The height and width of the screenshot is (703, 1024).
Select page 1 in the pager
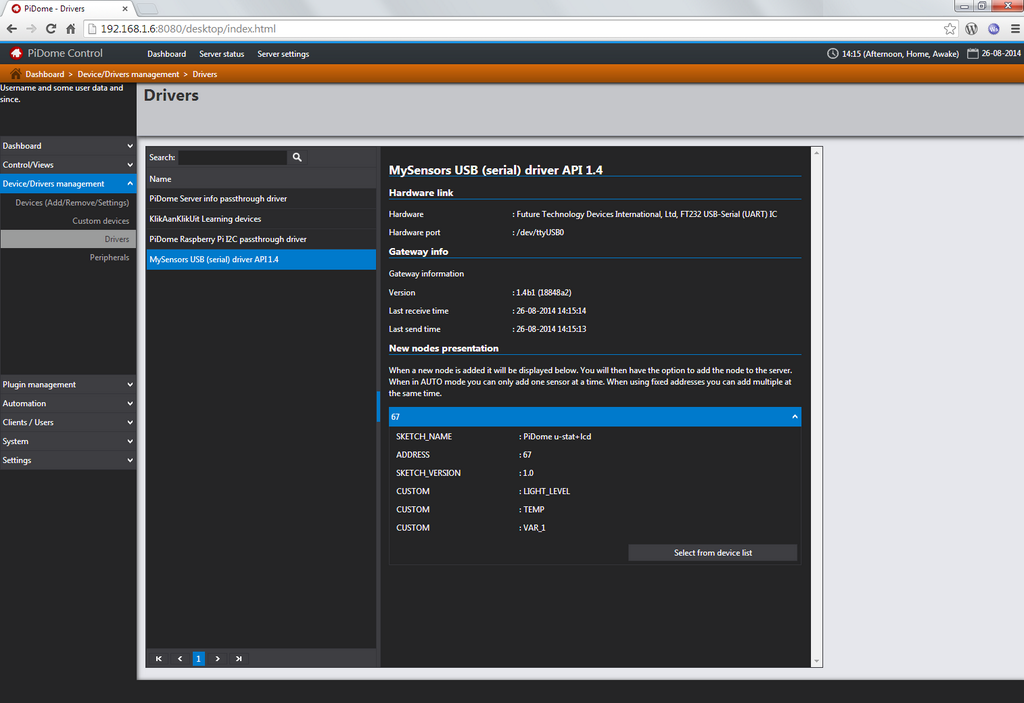click(199, 659)
